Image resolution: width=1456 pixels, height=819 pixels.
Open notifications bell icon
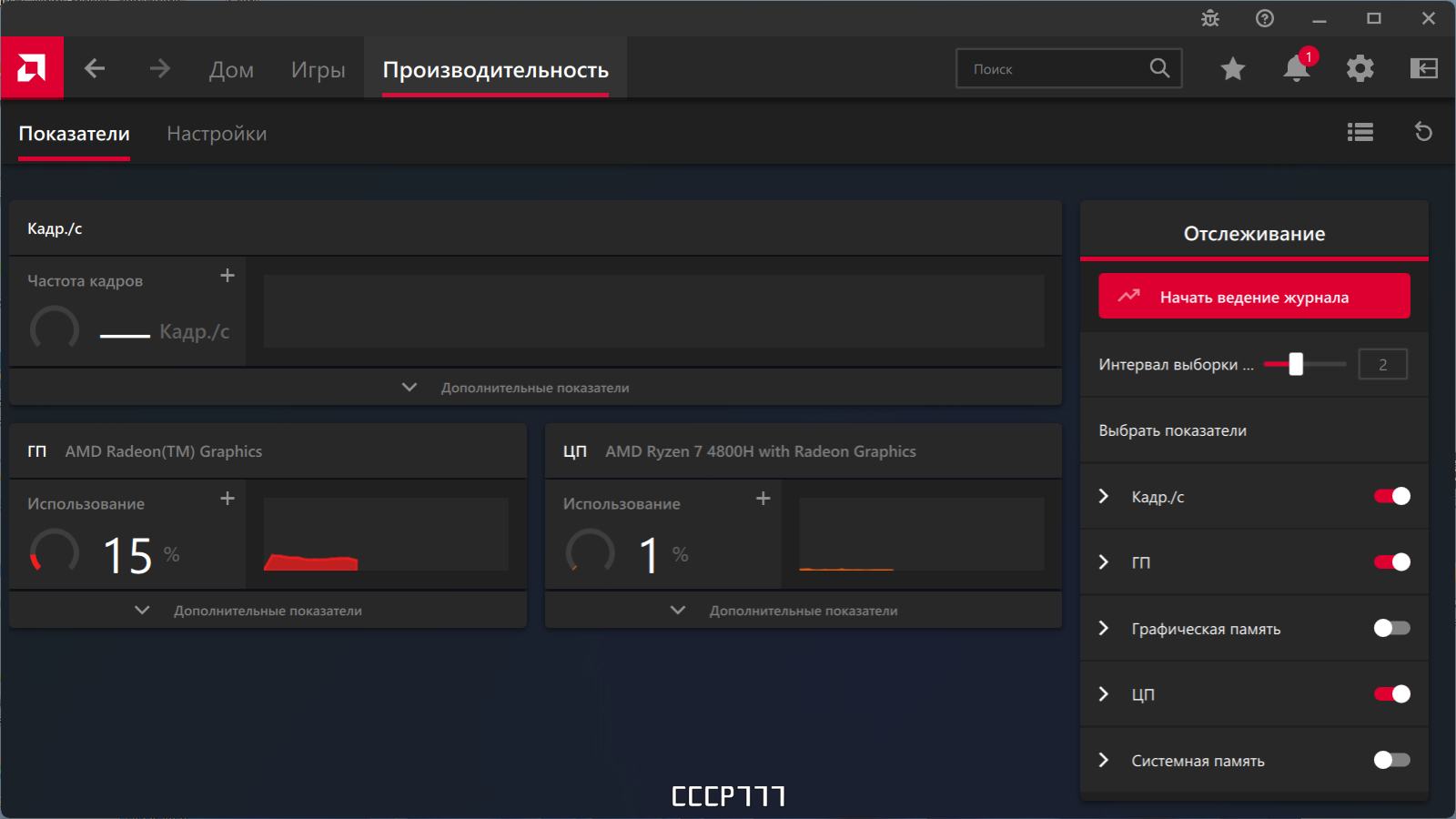tap(1297, 68)
